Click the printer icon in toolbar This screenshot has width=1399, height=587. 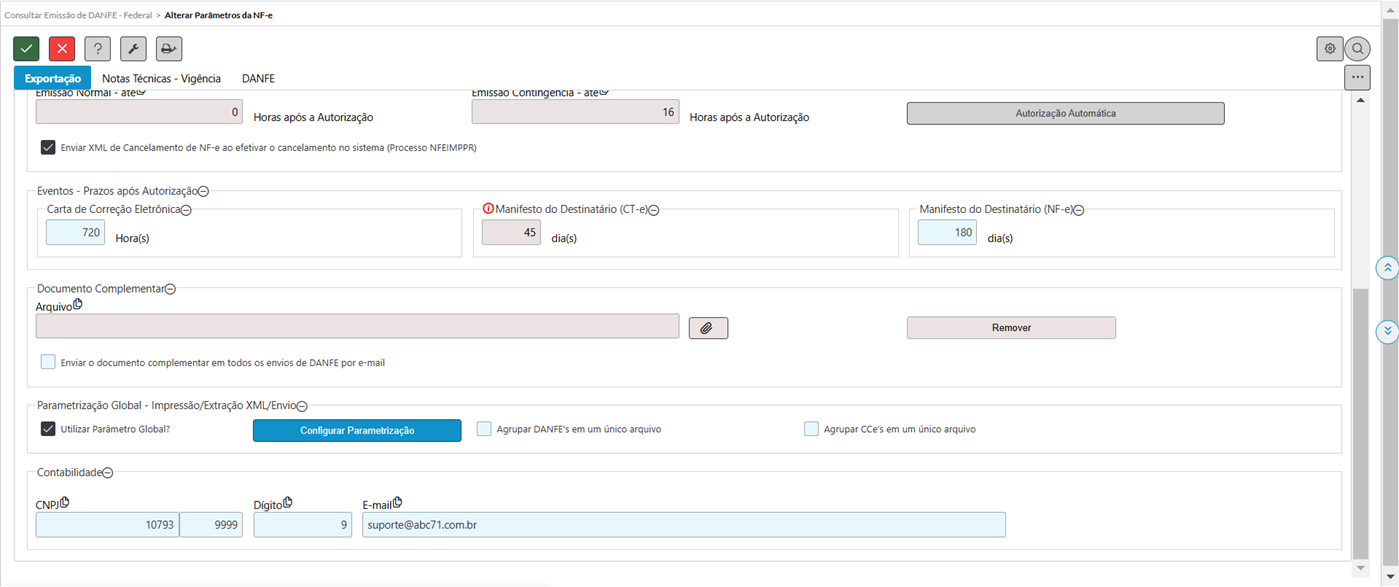click(x=169, y=49)
